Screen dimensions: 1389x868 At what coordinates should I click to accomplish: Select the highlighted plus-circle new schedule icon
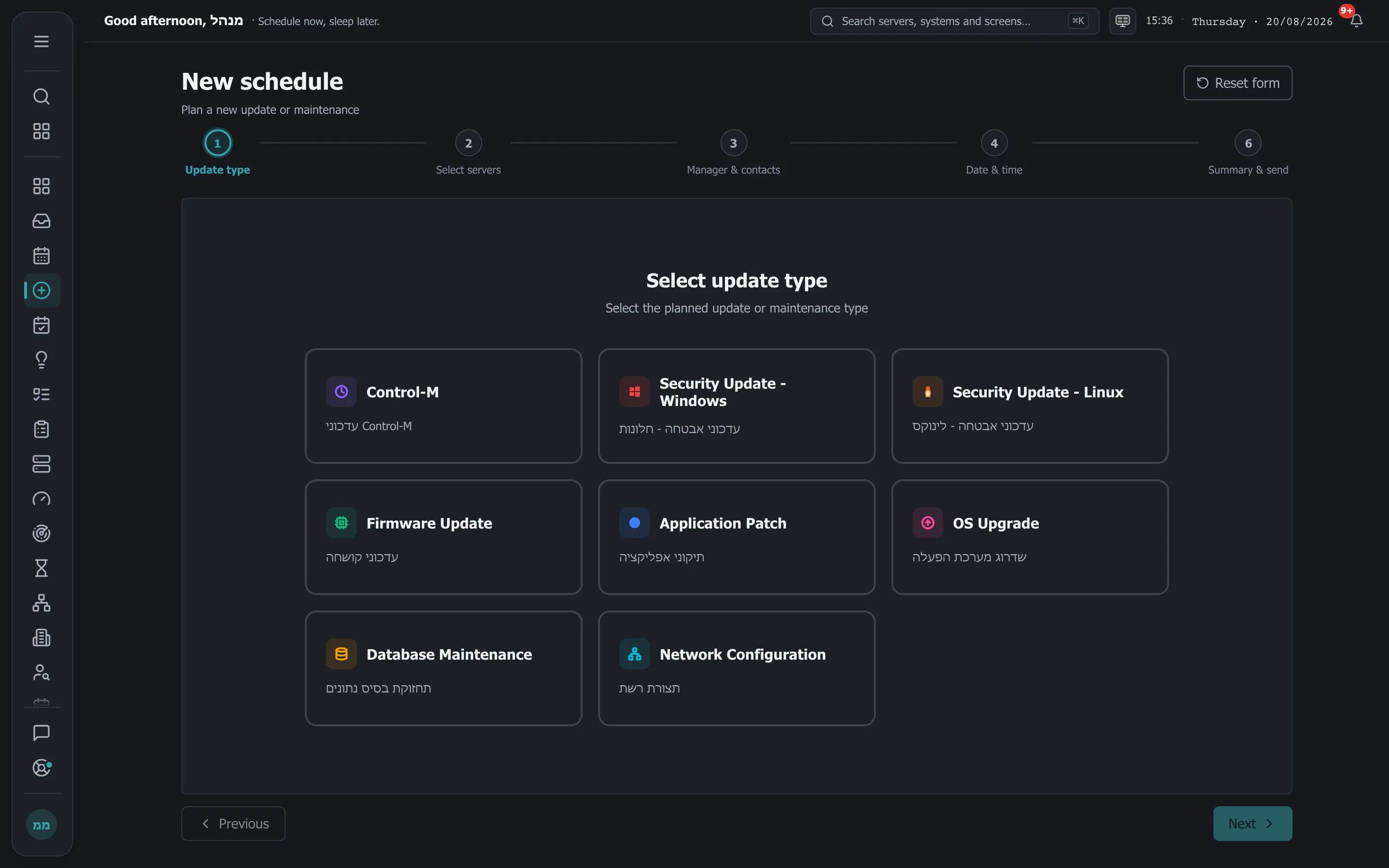click(41, 290)
